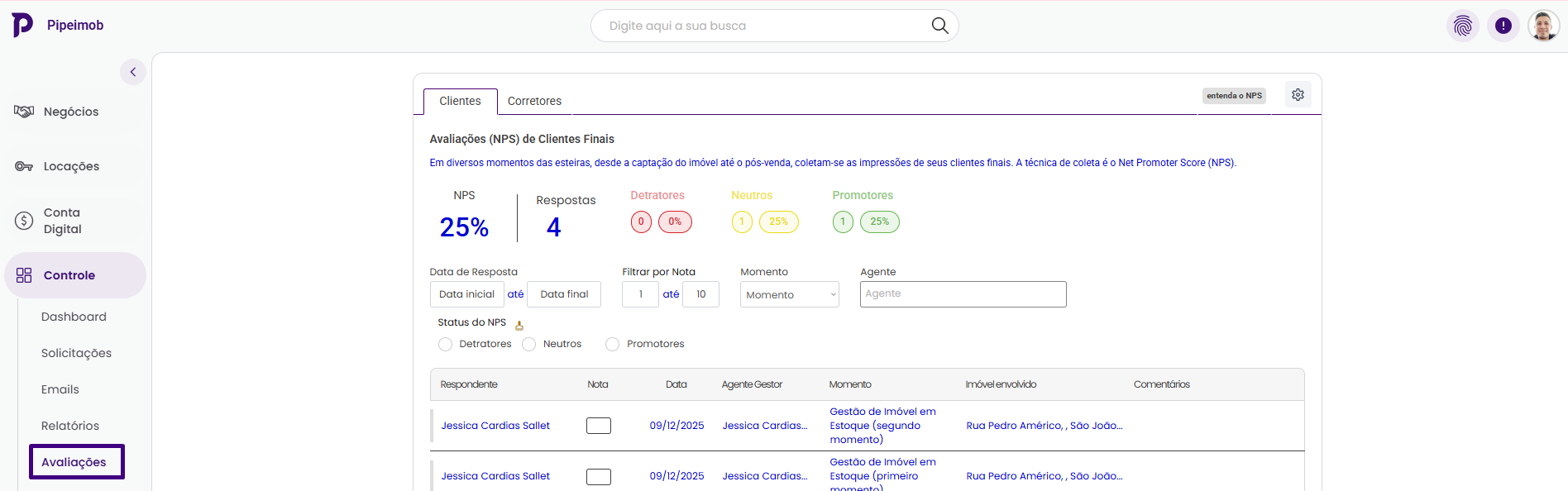This screenshot has width=1568, height=491.
Task: Open NPS settings gear icon
Action: click(x=1298, y=95)
